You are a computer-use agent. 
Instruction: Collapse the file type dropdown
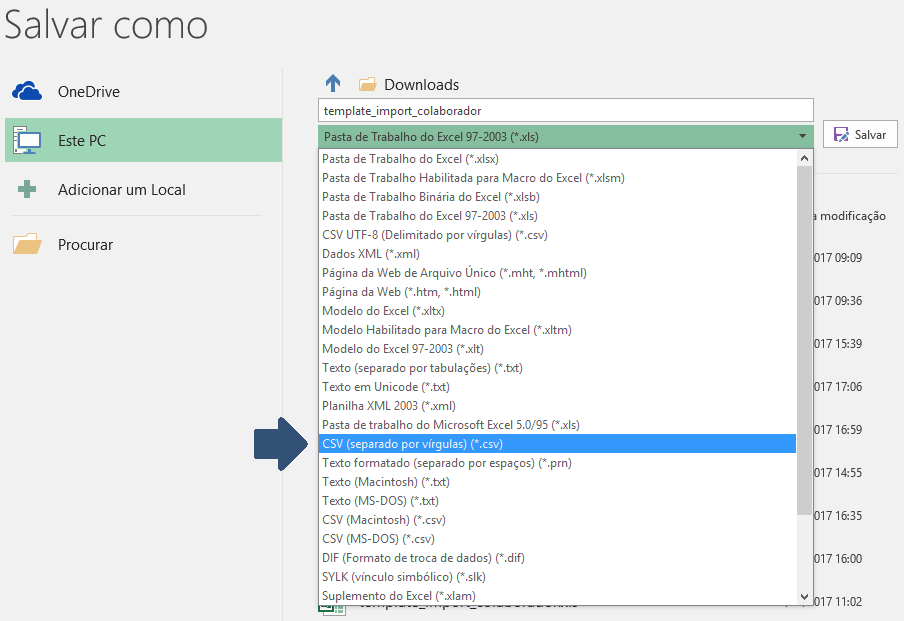point(802,136)
